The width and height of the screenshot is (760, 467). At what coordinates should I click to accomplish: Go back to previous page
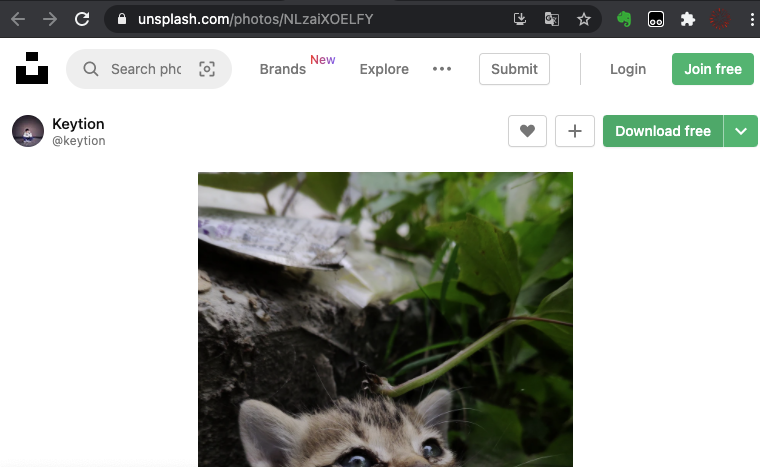18,19
